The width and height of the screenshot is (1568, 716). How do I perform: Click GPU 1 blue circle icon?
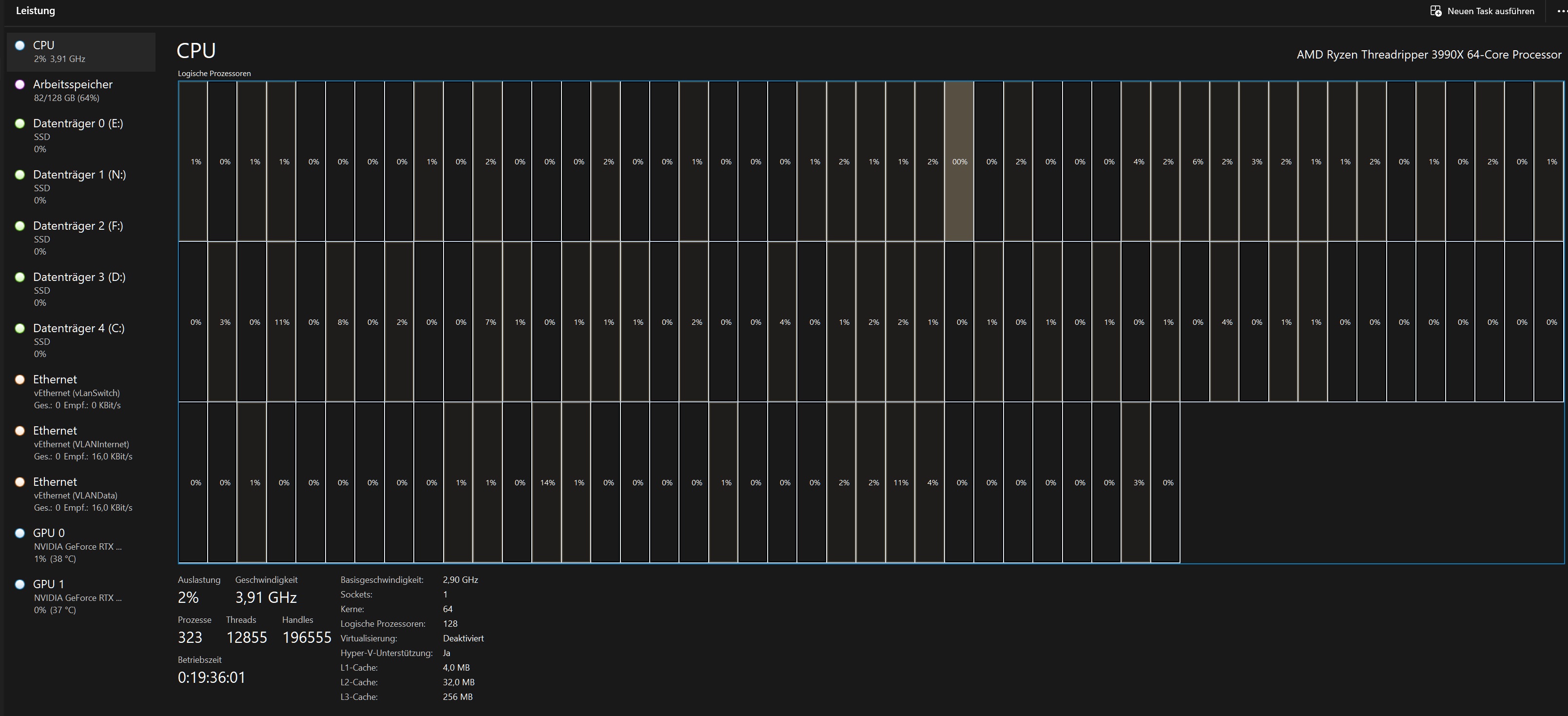tap(19, 584)
